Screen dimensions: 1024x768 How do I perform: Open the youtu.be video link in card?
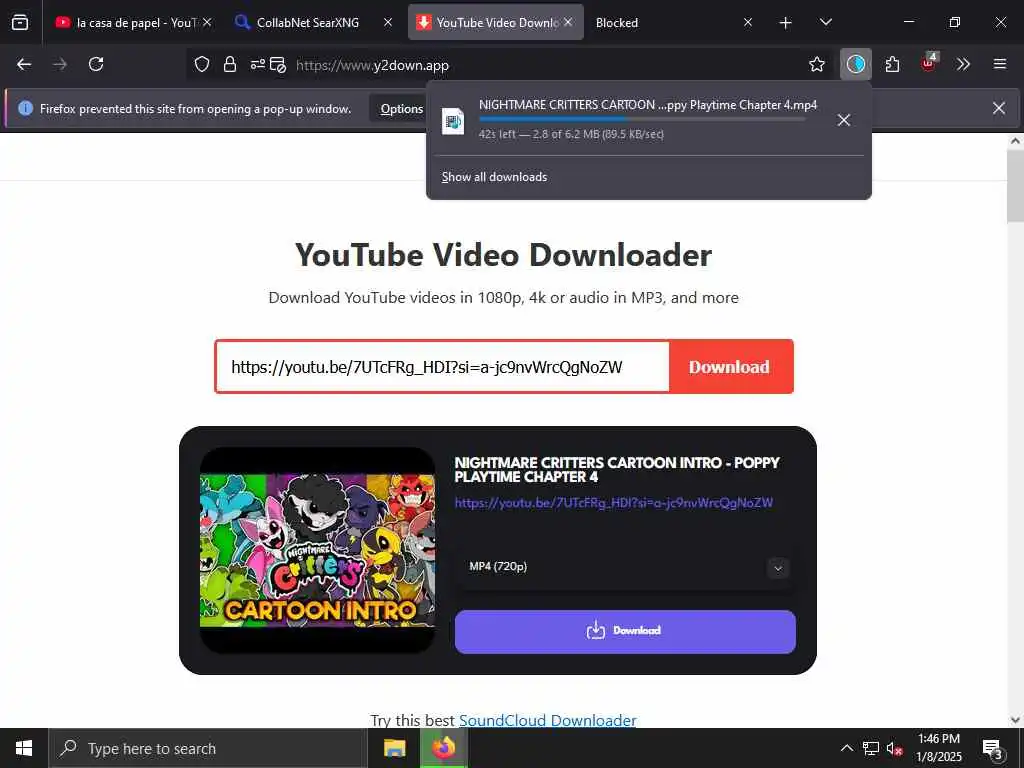[x=614, y=503]
